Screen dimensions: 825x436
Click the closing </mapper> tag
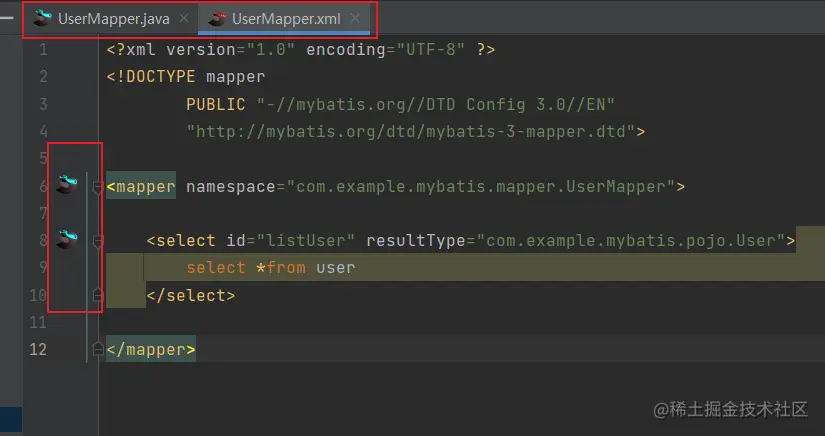pos(151,349)
